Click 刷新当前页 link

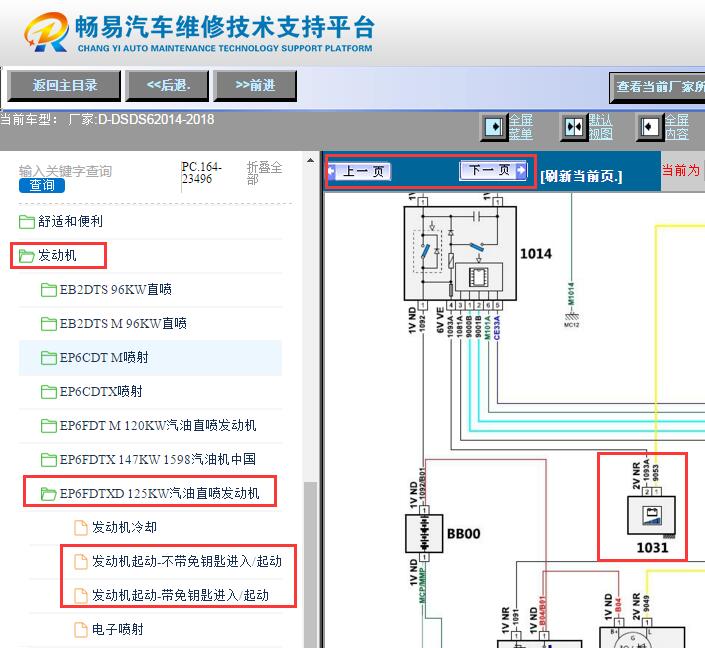coord(581,176)
